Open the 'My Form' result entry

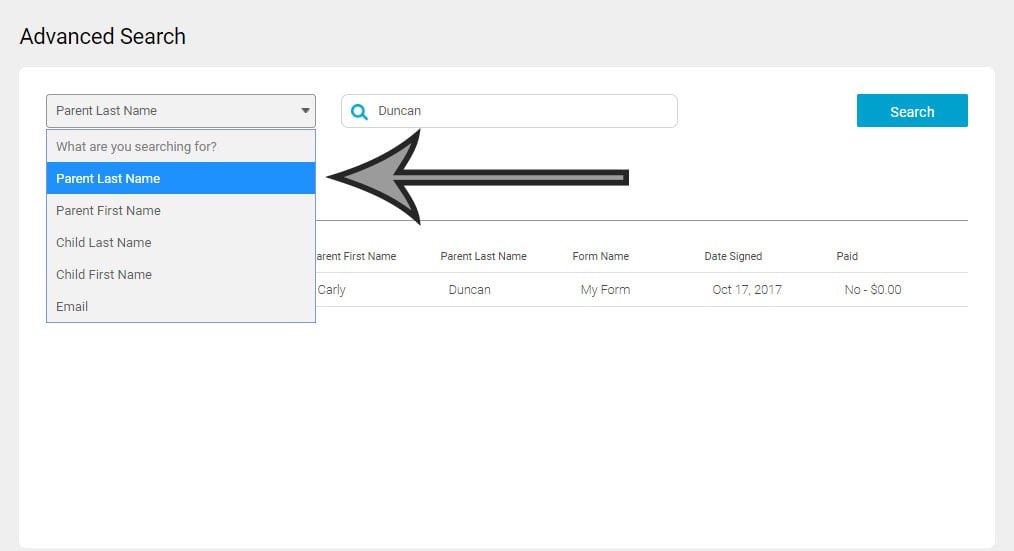click(606, 290)
